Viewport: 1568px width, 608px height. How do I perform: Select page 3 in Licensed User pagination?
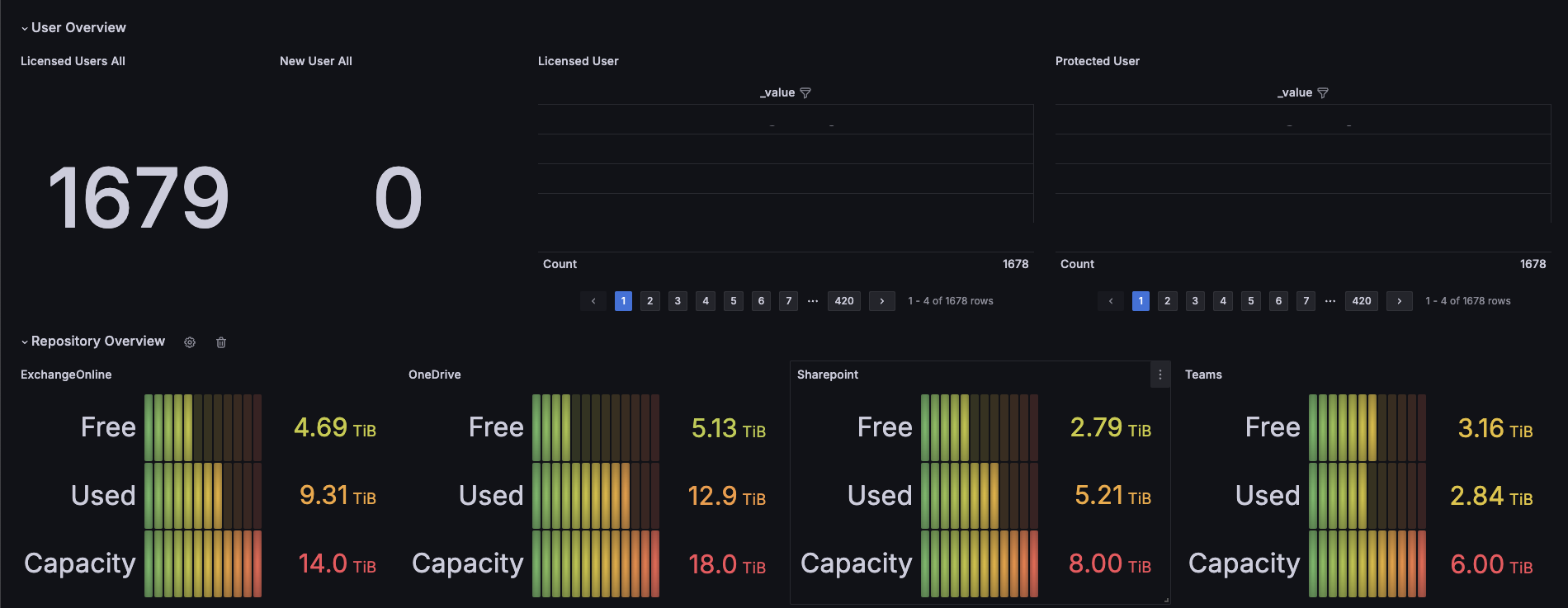pos(678,301)
